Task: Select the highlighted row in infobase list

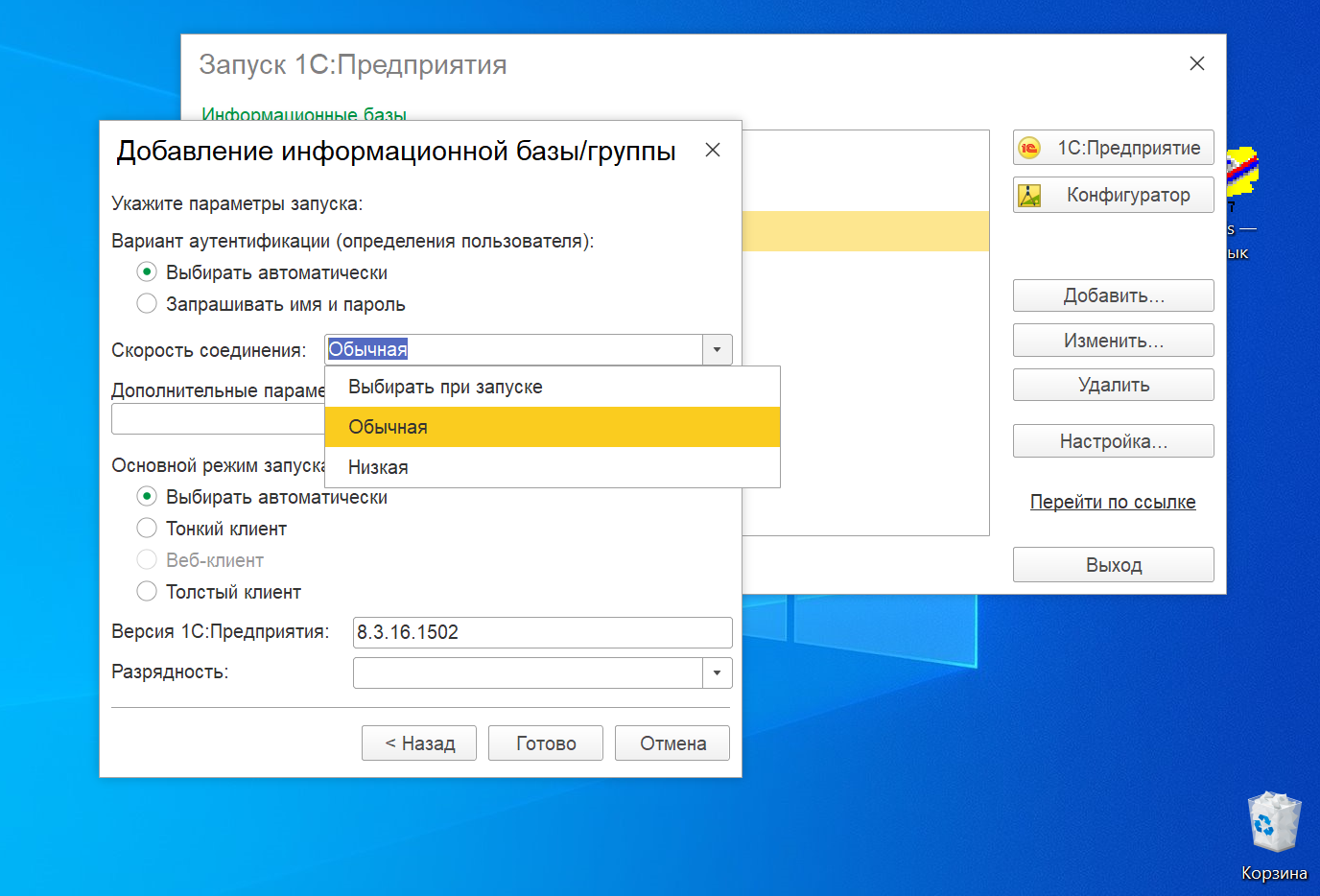Action: coord(865,231)
